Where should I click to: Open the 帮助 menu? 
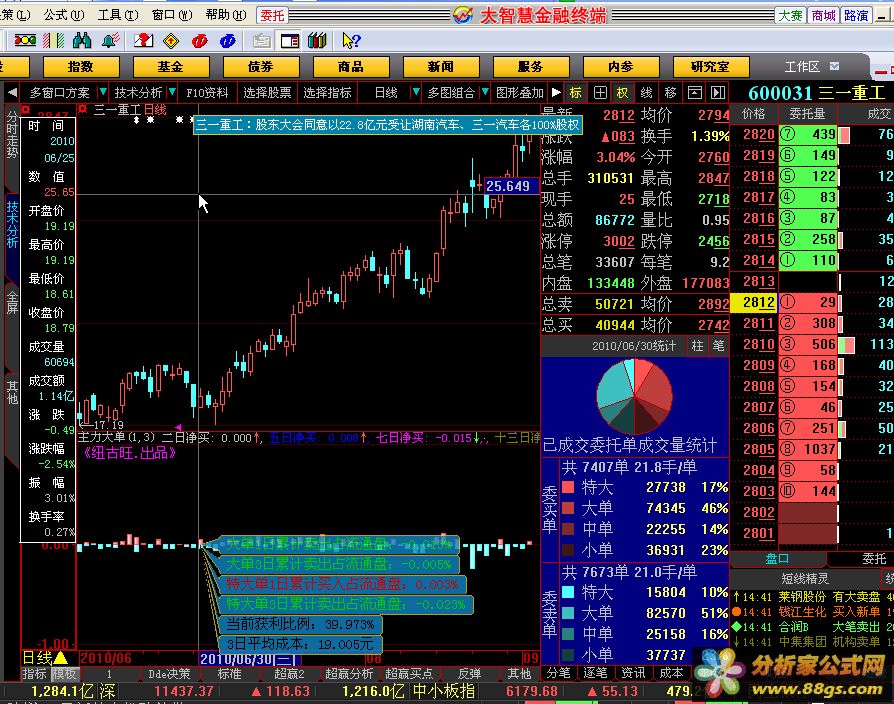click(226, 14)
